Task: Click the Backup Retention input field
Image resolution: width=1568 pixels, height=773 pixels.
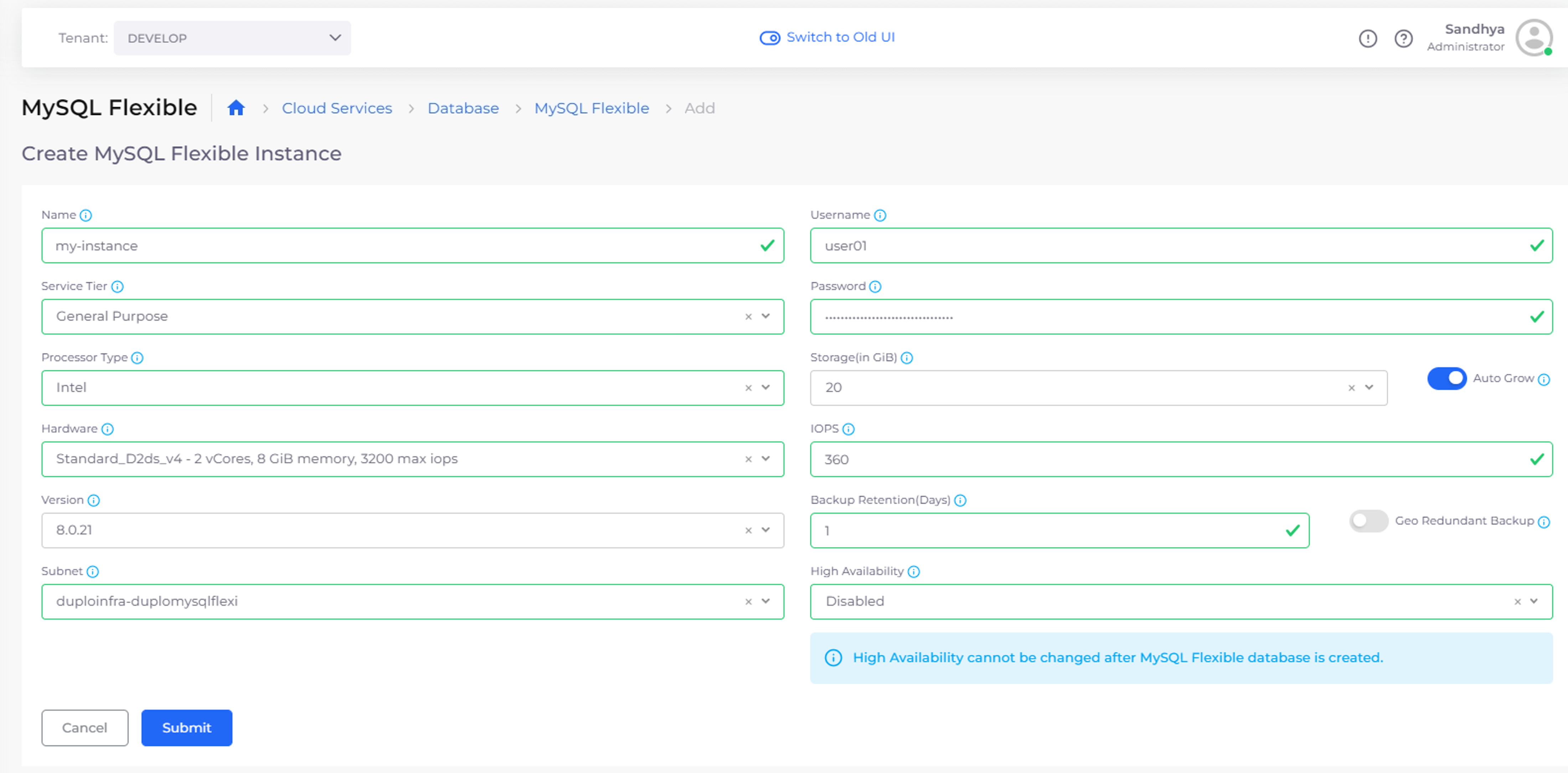Action: point(1060,530)
